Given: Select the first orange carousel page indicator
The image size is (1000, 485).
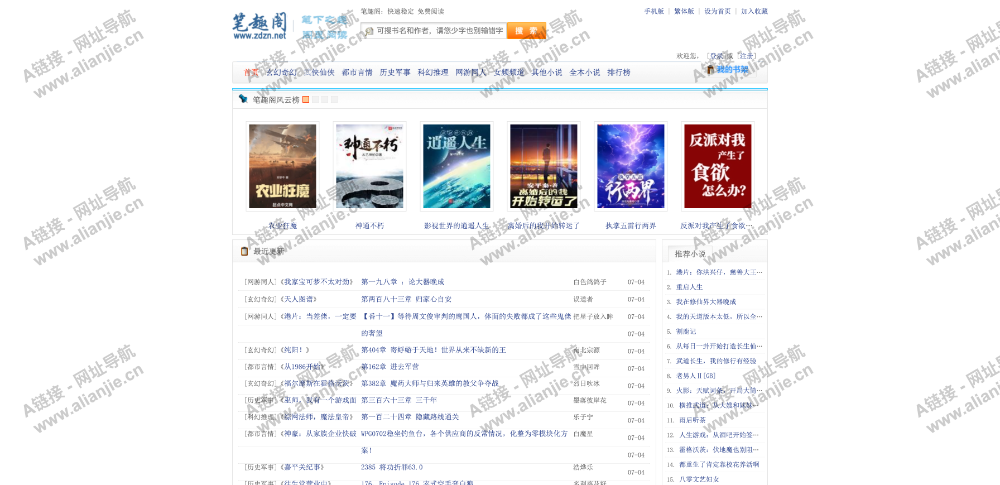Looking at the screenshot, I should pyautogui.click(x=305, y=100).
